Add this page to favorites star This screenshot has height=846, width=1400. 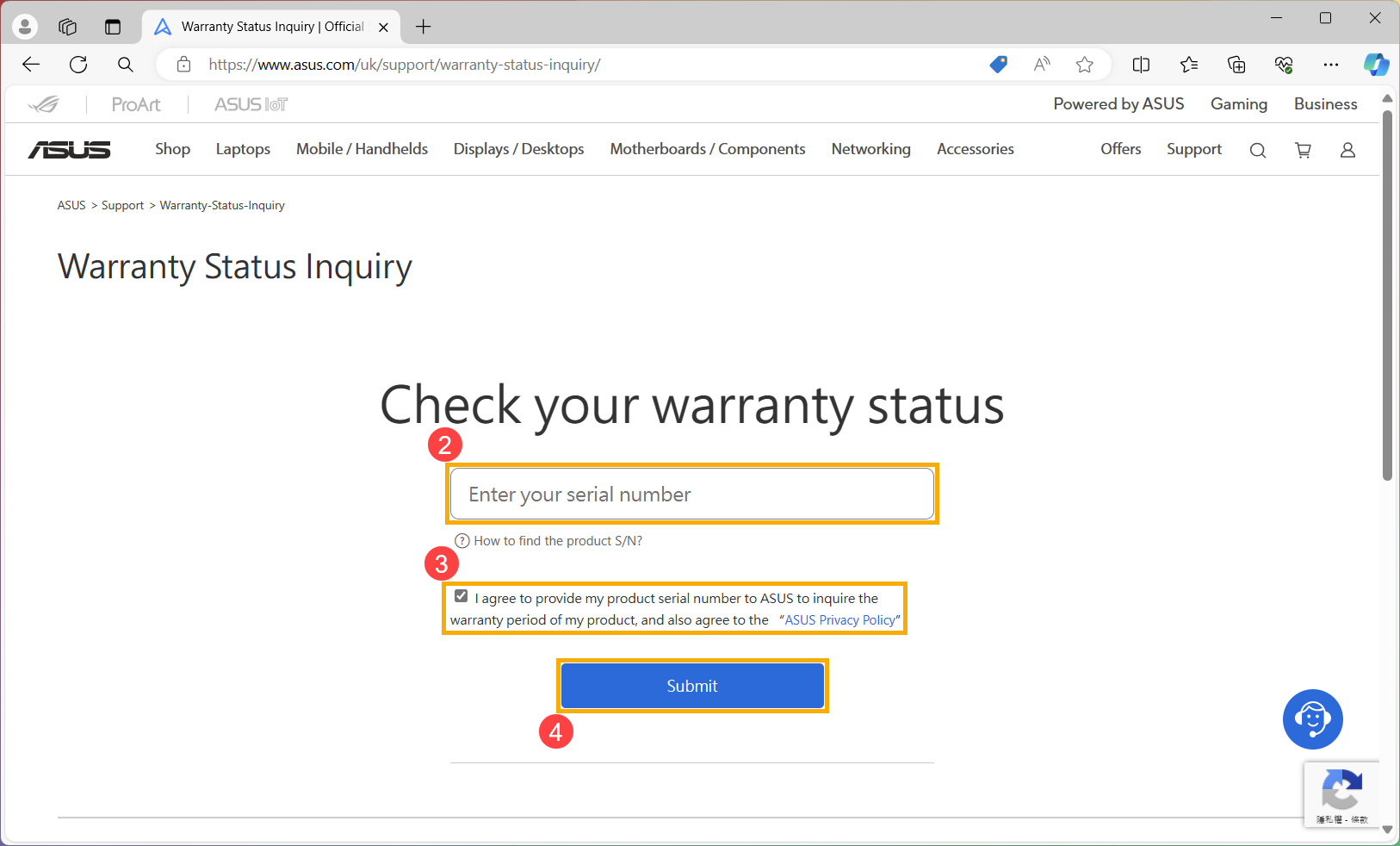tap(1085, 65)
